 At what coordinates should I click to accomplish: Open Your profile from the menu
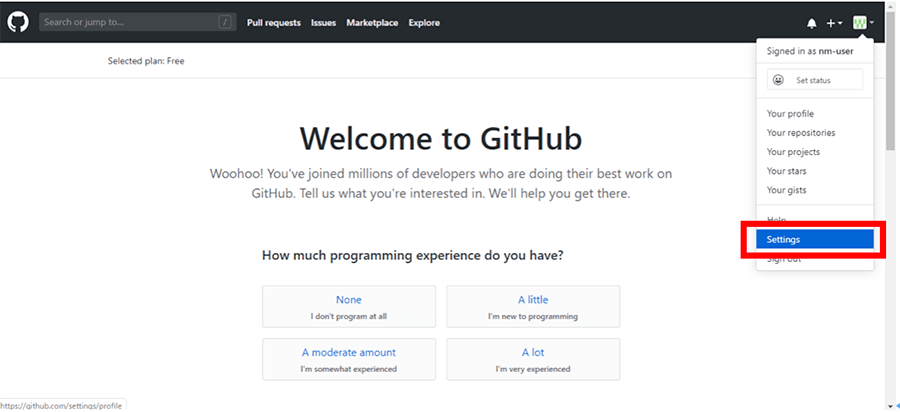click(x=790, y=114)
